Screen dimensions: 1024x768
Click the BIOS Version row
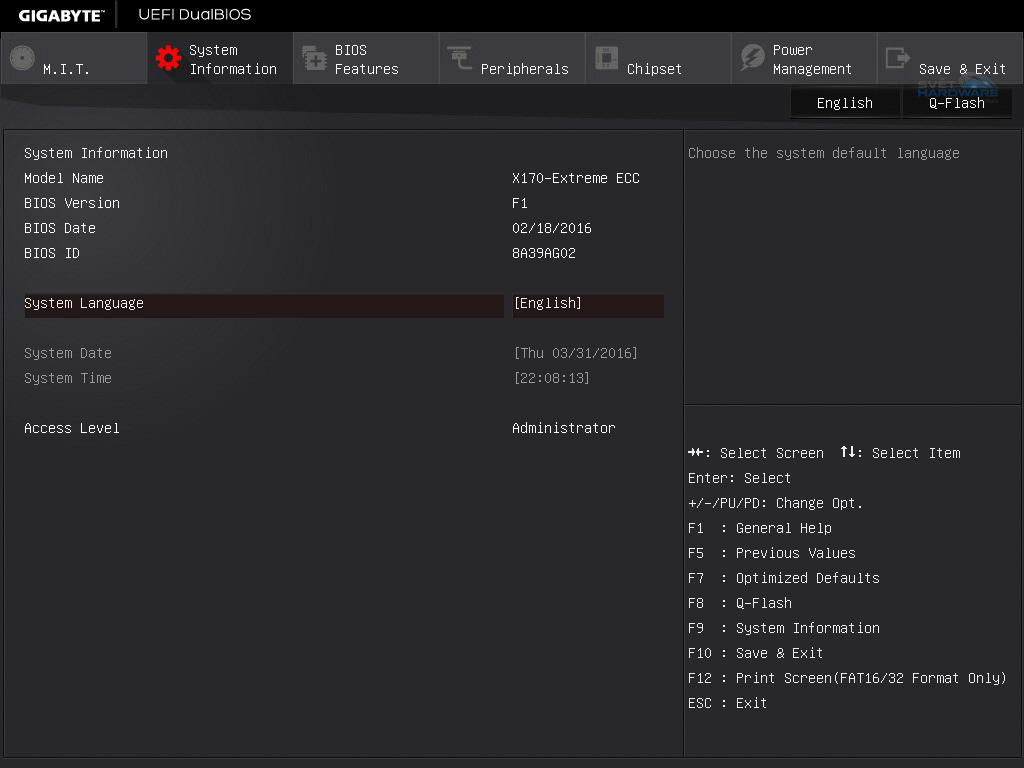pyautogui.click(x=72, y=204)
